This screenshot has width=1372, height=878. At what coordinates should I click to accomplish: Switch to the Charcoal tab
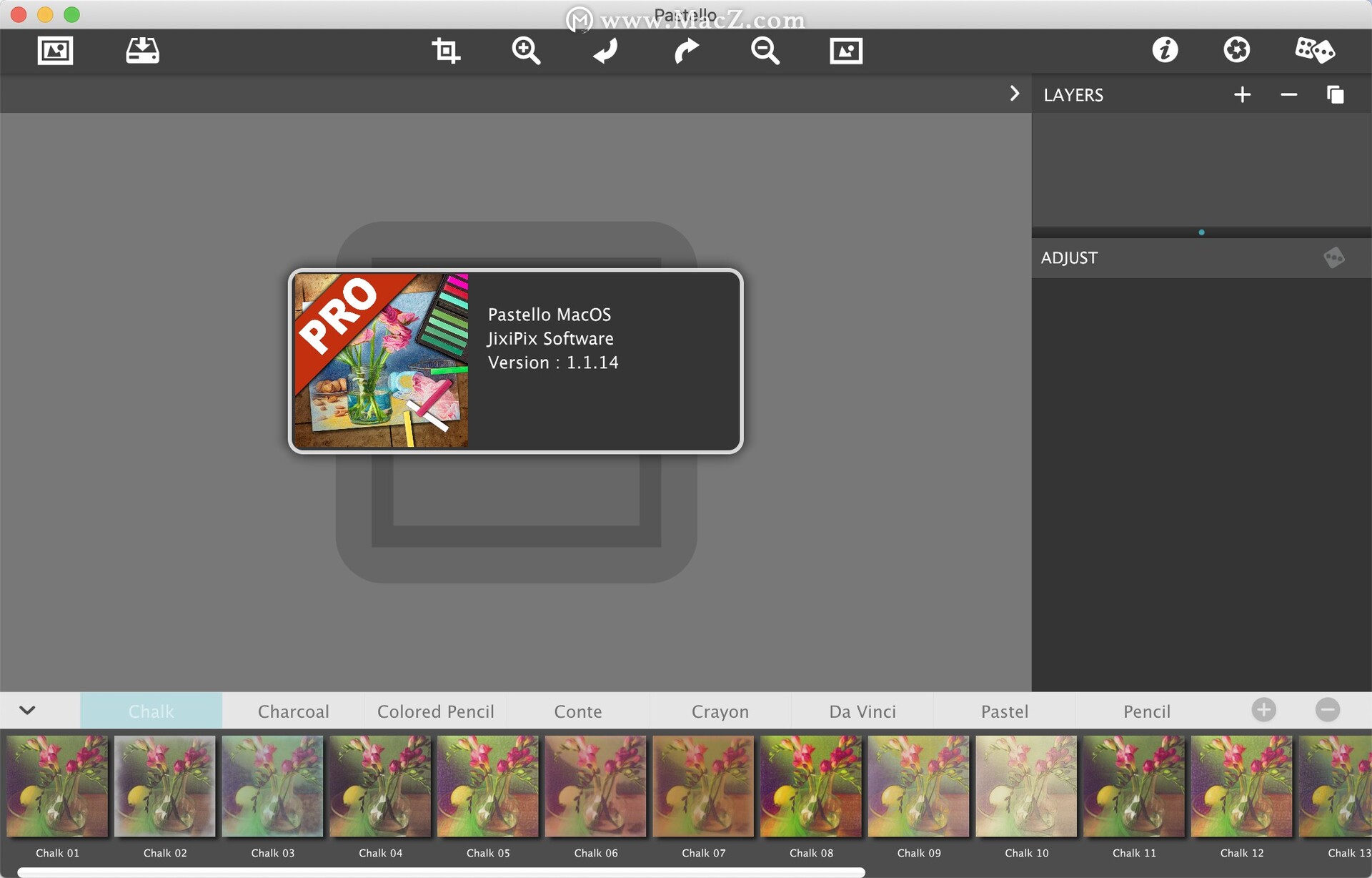coord(293,711)
